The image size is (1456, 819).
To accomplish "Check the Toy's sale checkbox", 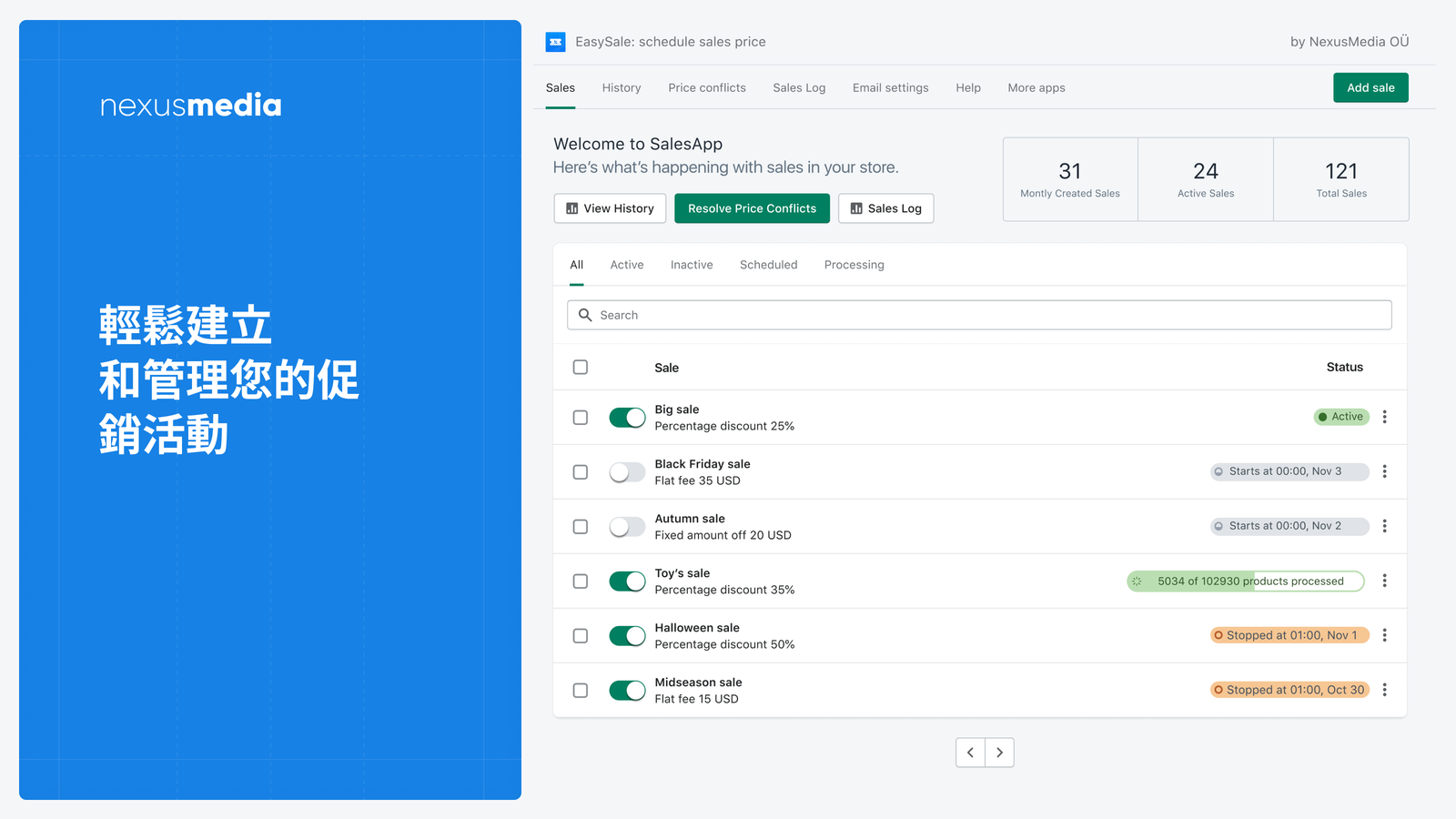I will coord(581,581).
